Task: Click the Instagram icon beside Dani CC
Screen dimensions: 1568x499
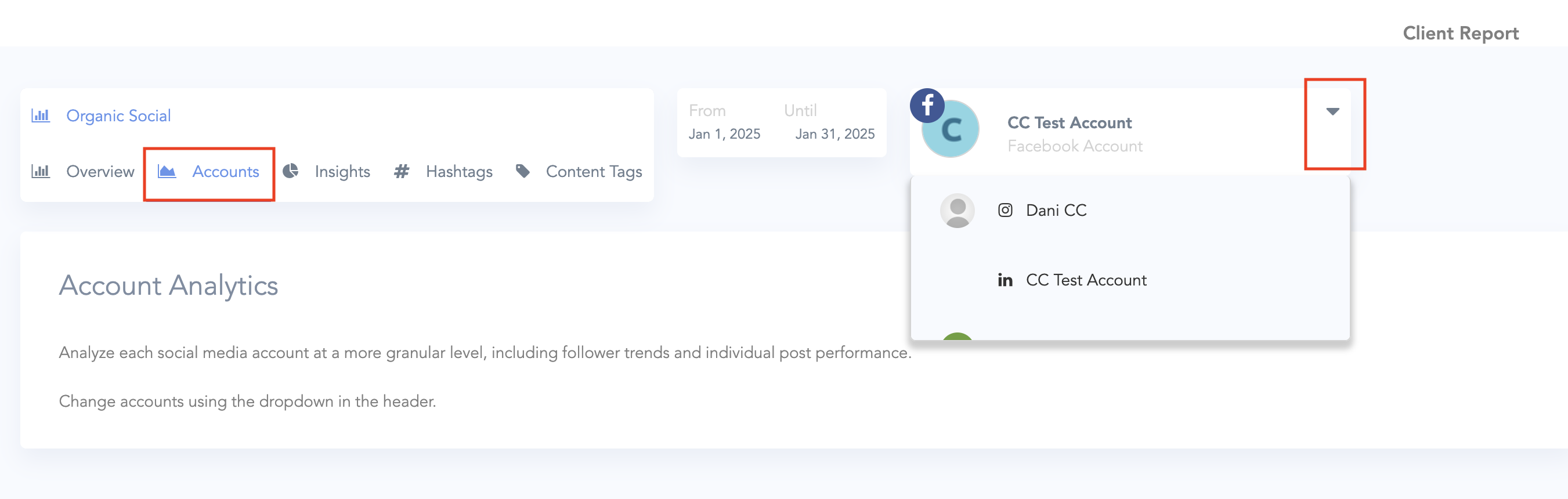Action: 1005,211
